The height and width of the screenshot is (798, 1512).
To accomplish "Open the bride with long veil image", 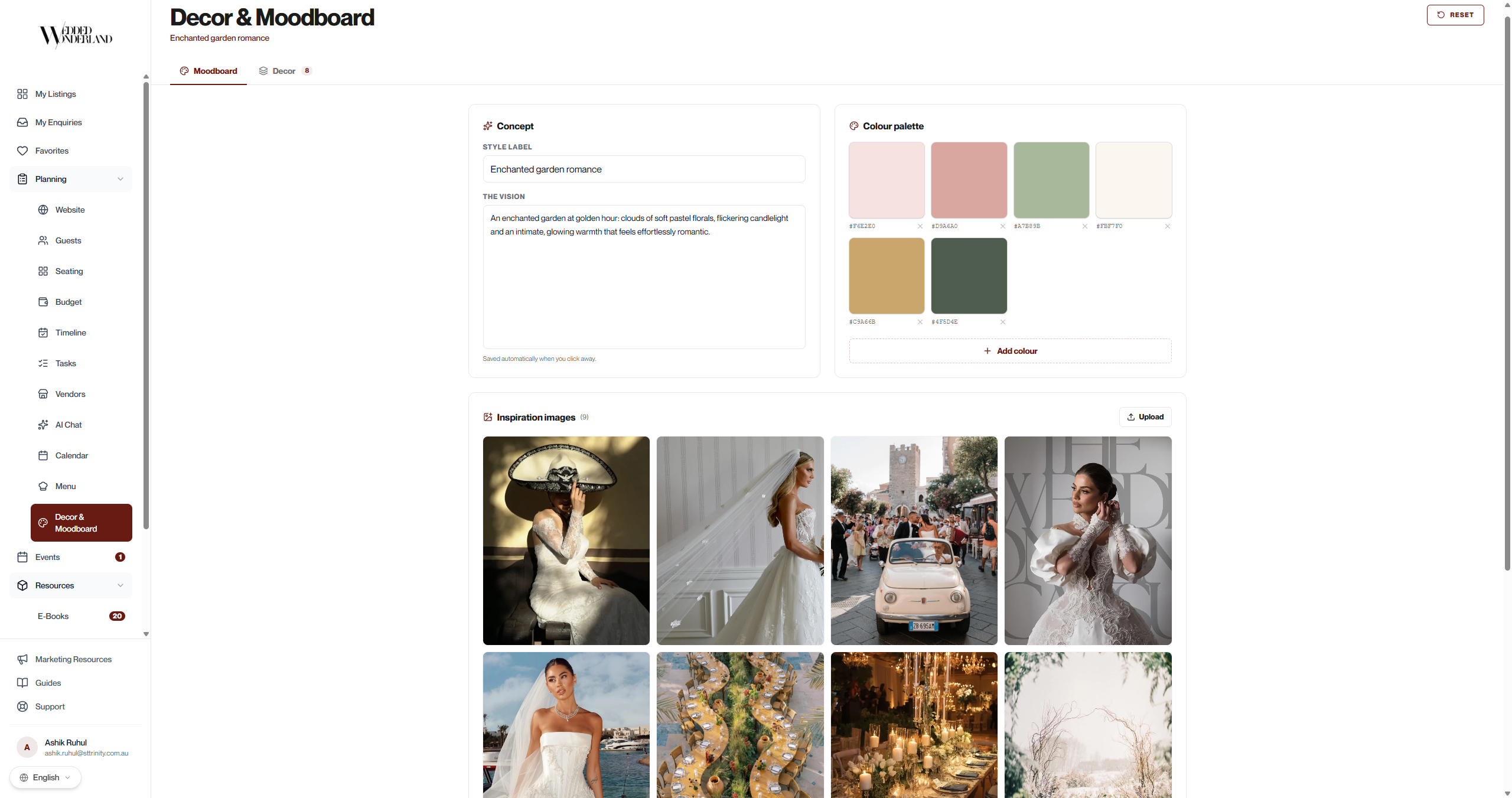I will pyautogui.click(x=740, y=540).
